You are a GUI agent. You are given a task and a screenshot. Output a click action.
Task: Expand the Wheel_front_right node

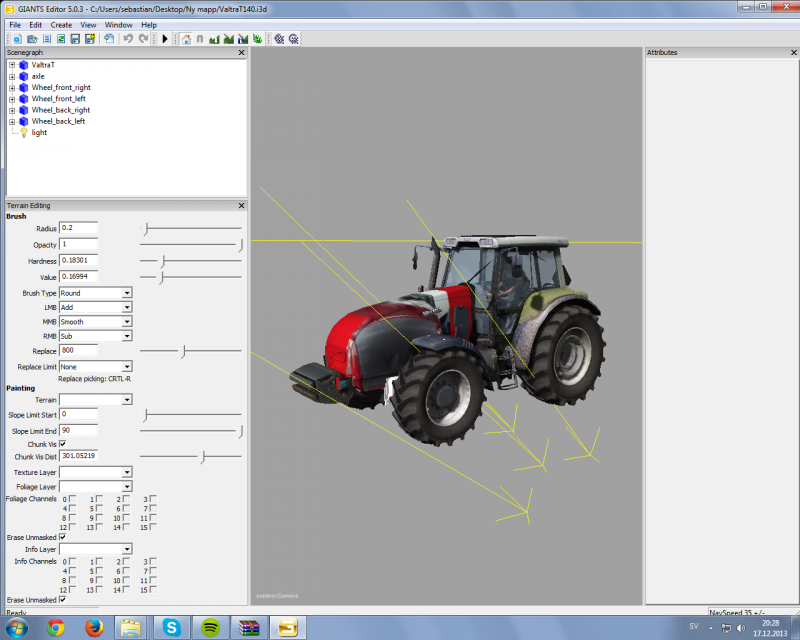pos(12,88)
